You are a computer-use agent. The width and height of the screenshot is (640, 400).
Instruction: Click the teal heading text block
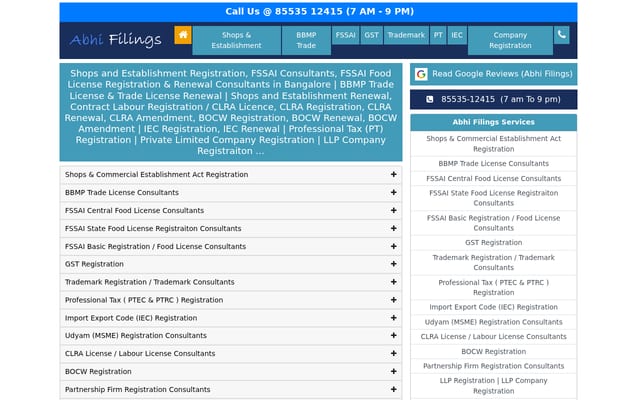pyautogui.click(x=231, y=112)
